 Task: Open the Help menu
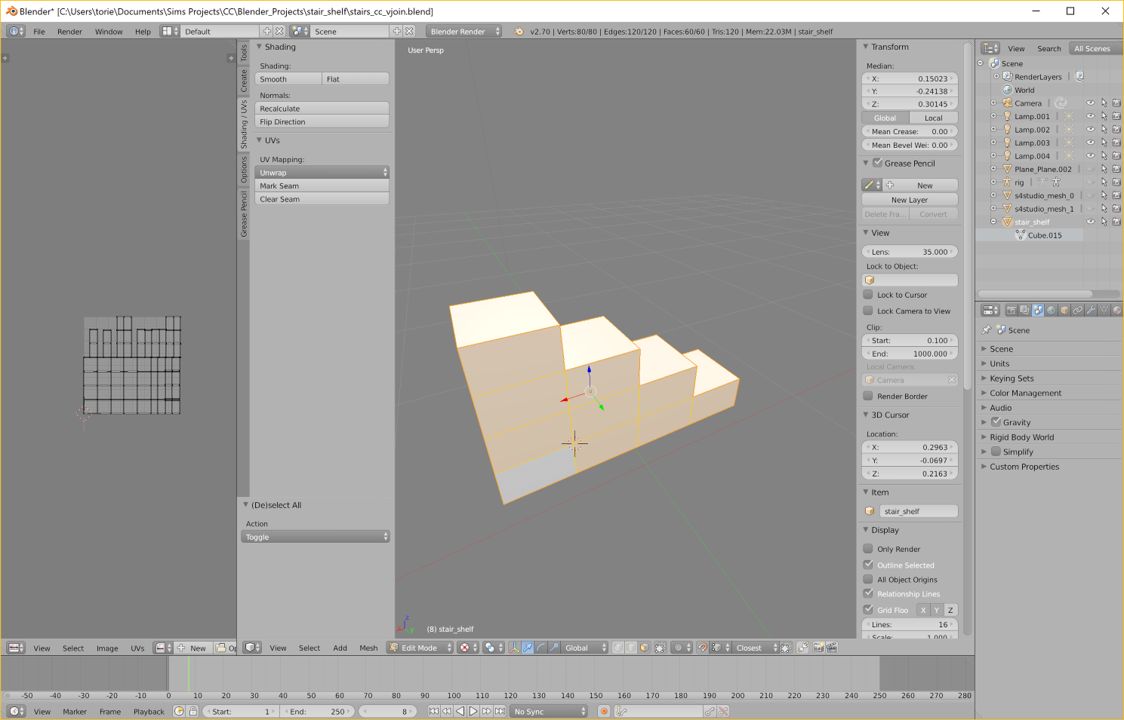(x=143, y=31)
